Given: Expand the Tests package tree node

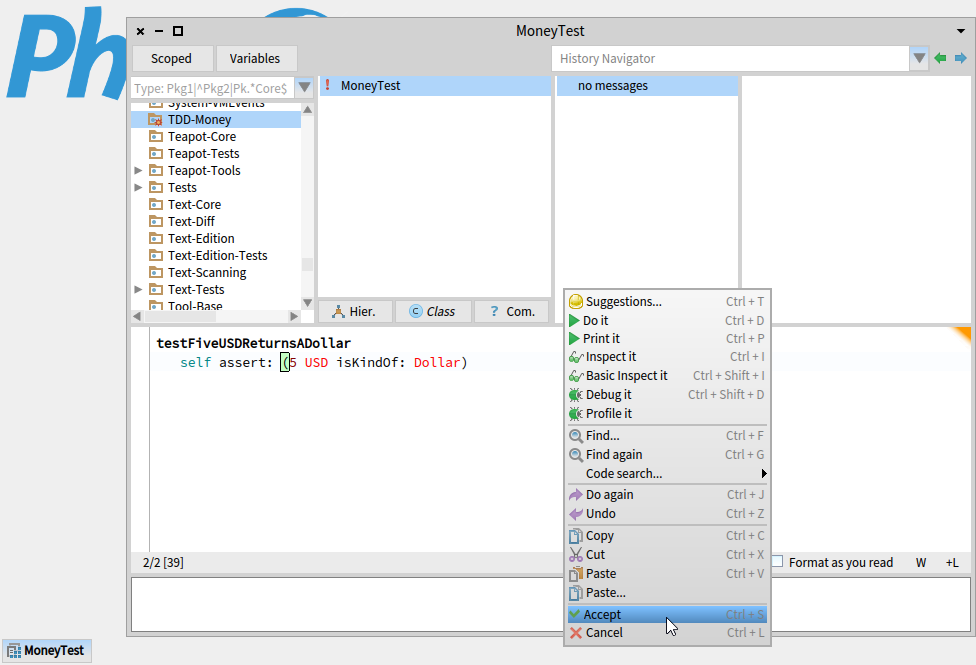Looking at the screenshot, I should tap(138, 187).
